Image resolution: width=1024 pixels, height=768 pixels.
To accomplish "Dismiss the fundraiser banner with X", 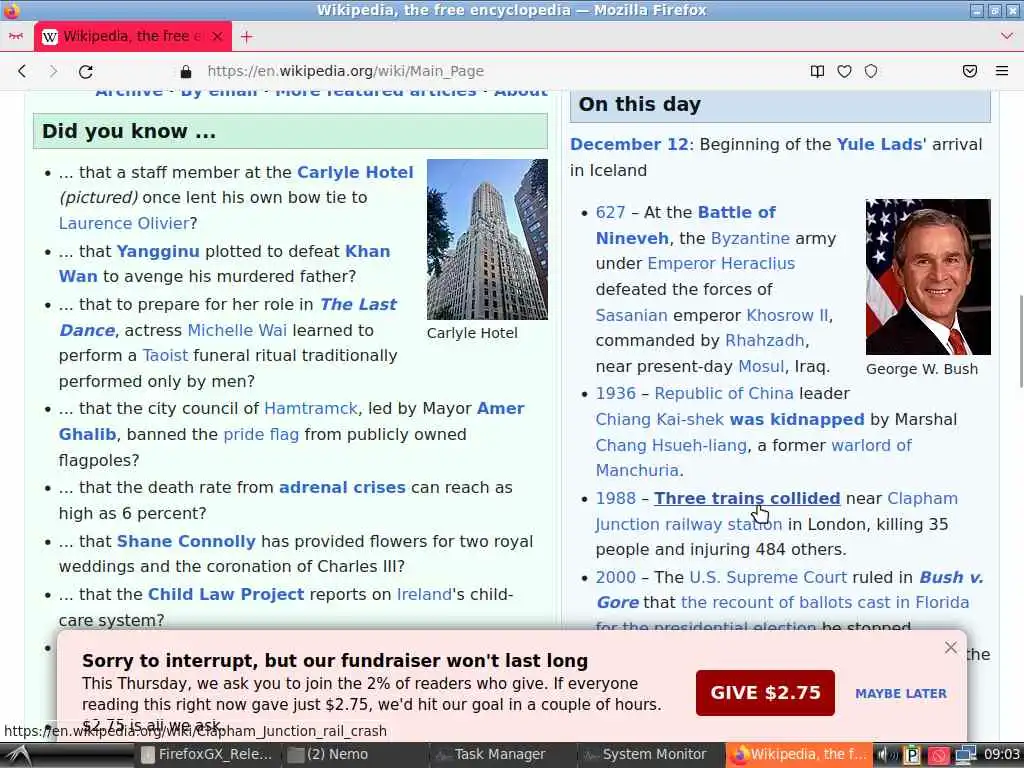I will point(951,647).
